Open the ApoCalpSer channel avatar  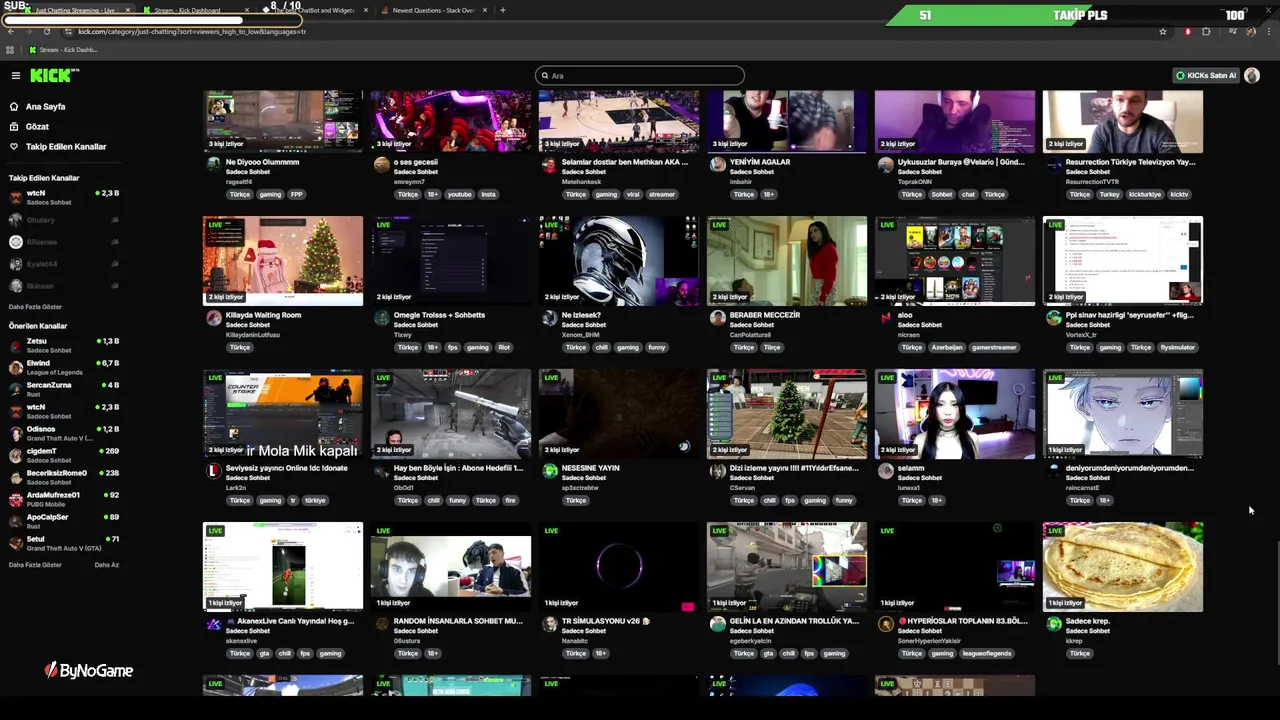pos(15,521)
